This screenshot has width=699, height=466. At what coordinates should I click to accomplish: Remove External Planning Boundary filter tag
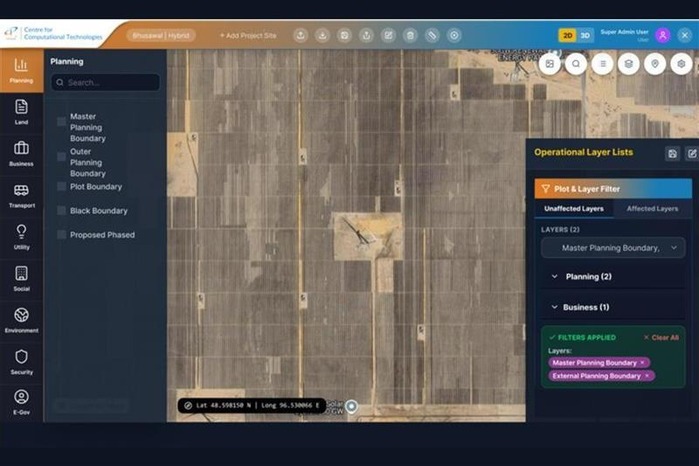[647, 376]
